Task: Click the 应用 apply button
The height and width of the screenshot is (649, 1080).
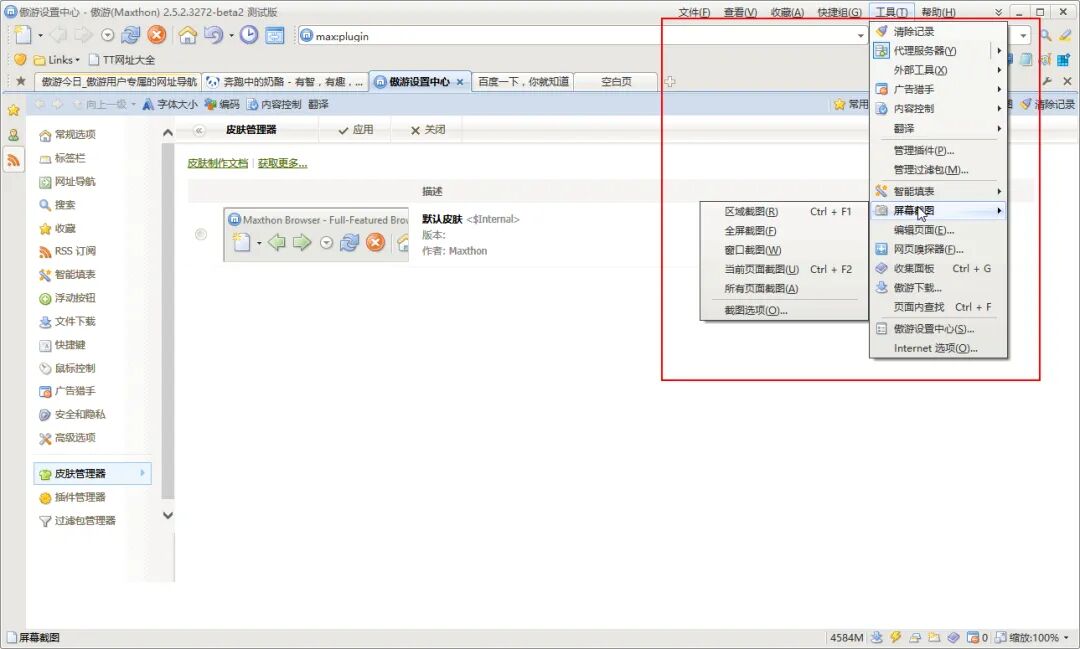Action: (x=355, y=130)
